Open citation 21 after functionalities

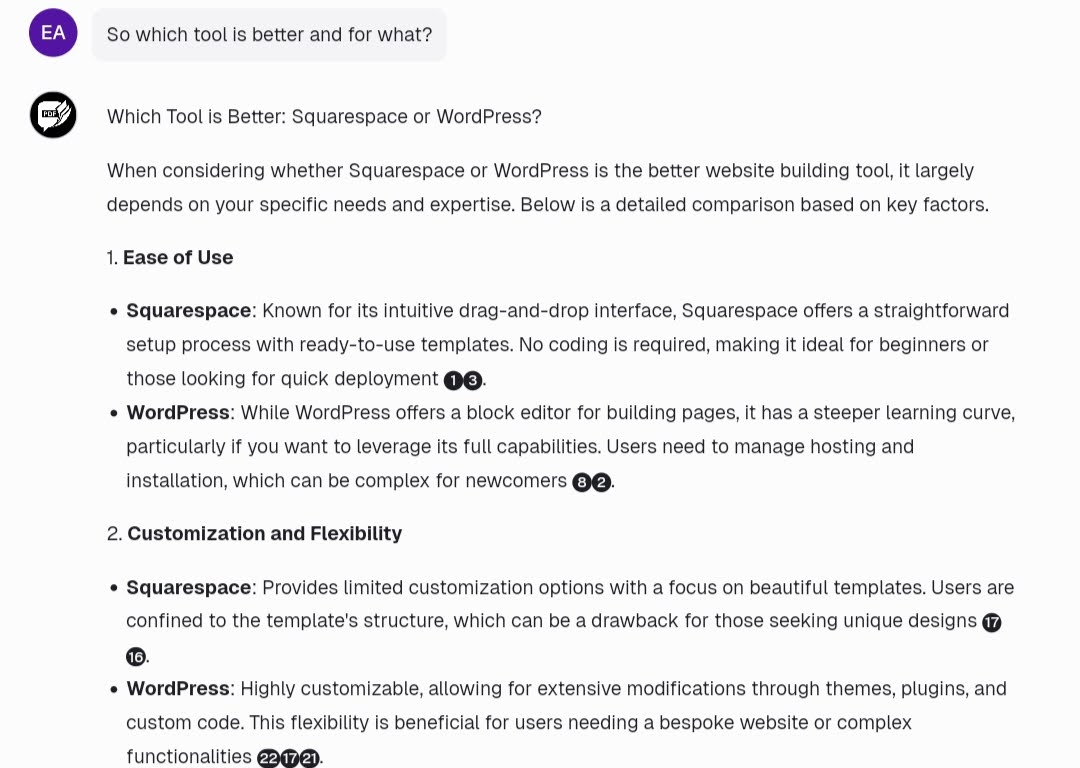310,758
